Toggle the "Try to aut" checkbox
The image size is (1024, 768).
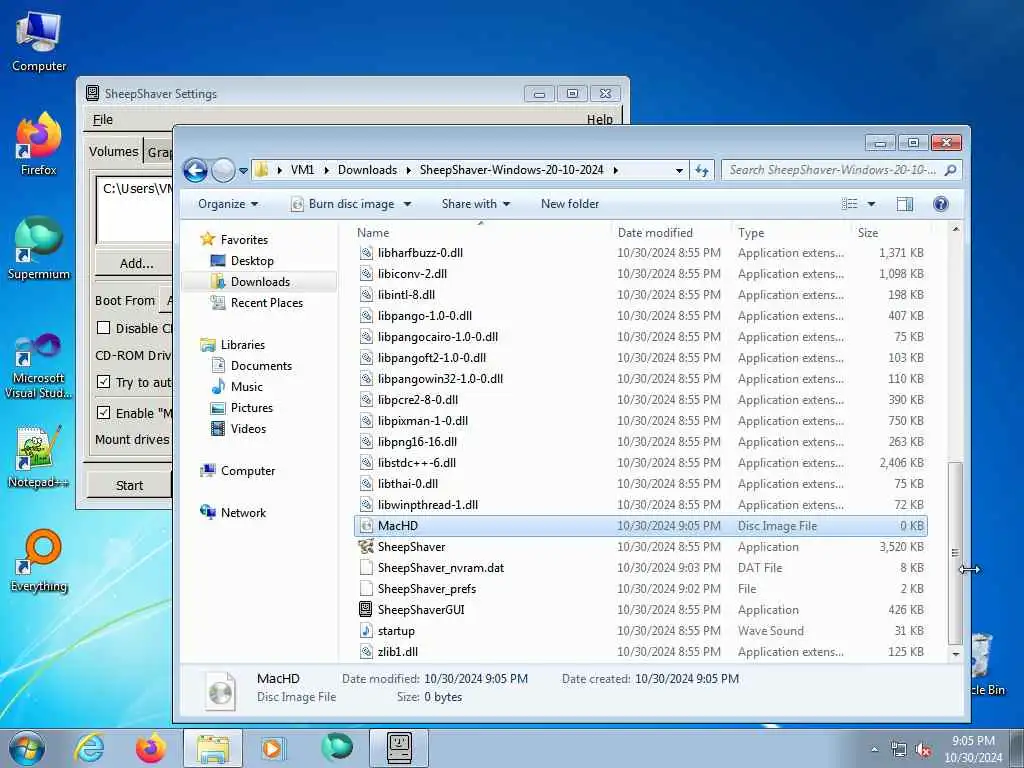click(103, 381)
